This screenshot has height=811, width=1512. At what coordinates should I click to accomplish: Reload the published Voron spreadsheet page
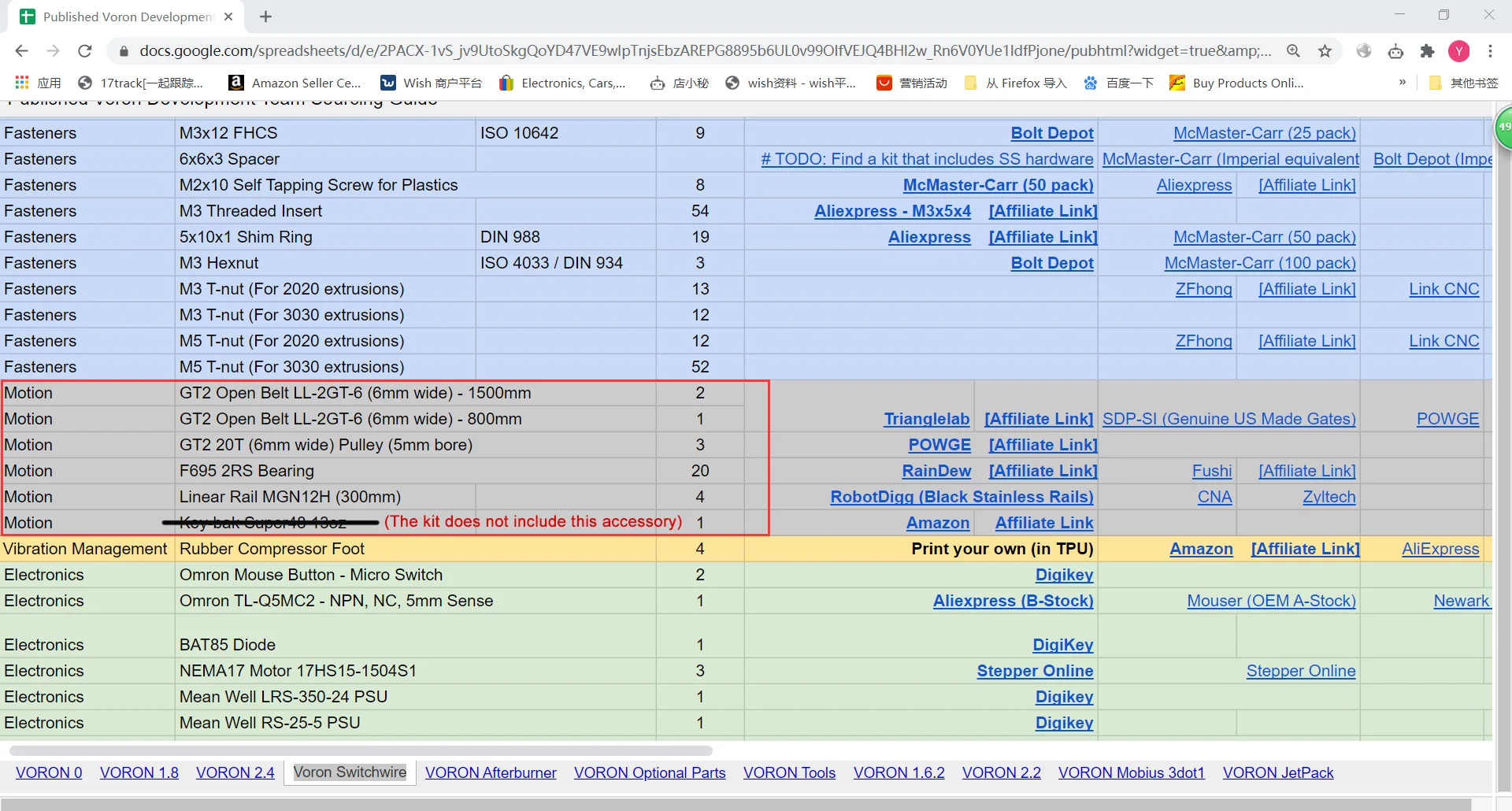pos(85,51)
